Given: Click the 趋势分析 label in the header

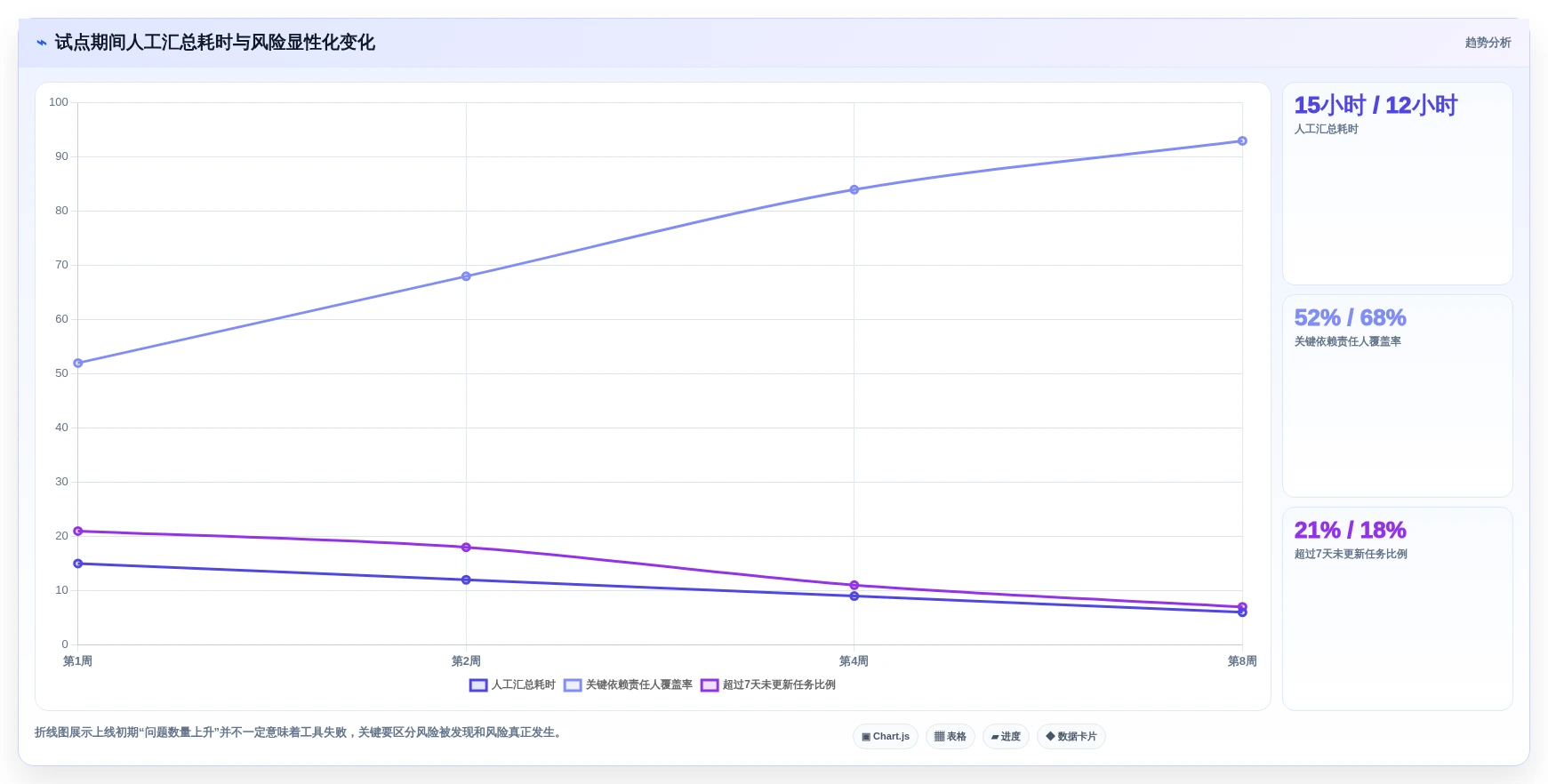Looking at the screenshot, I should click(x=1488, y=43).
